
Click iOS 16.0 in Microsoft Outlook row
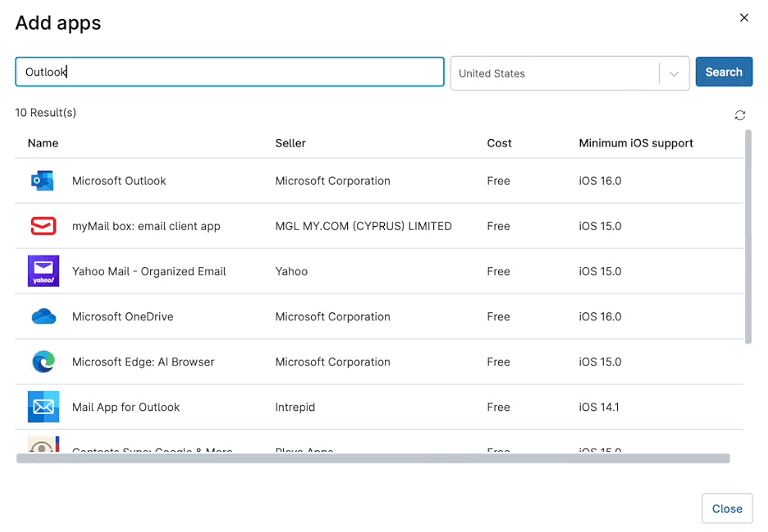(x=600, y=181)
